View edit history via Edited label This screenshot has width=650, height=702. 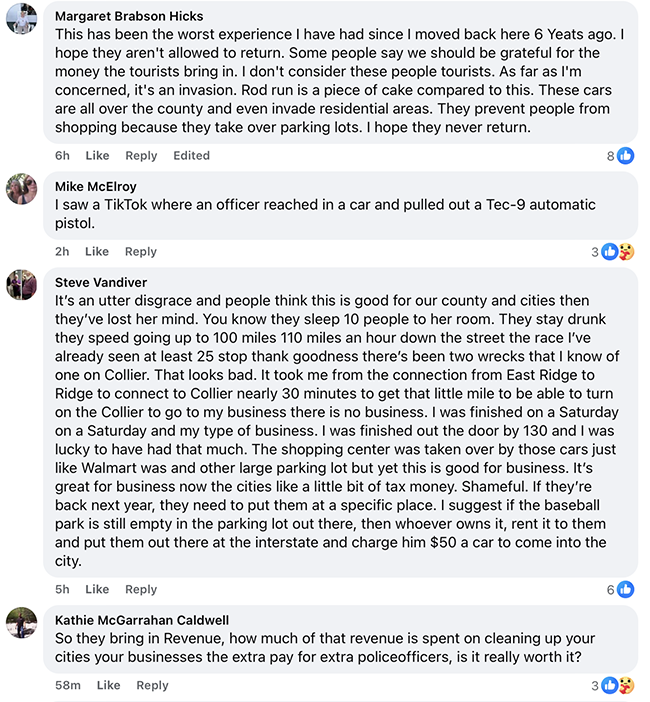191,156
